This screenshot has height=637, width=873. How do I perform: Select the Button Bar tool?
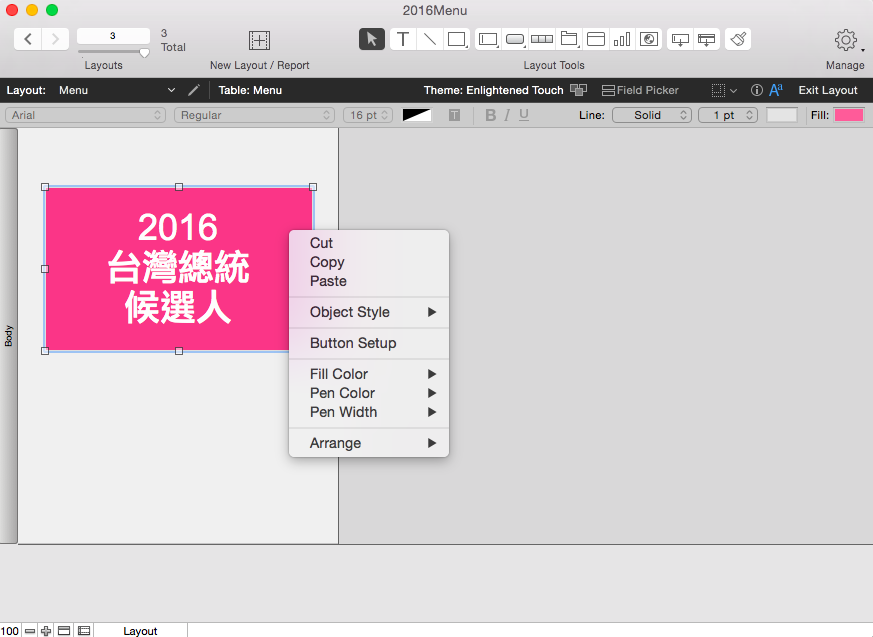coord(542,39)
